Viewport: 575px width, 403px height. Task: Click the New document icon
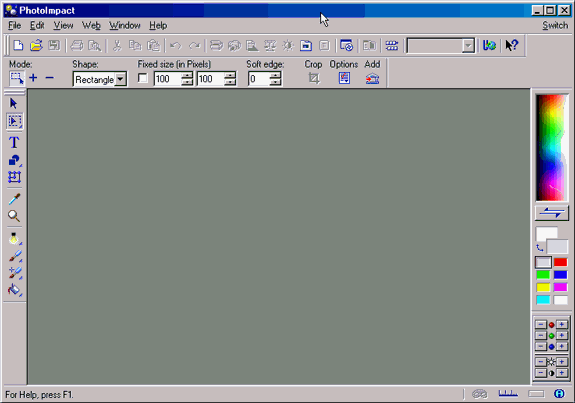(x=18, y=45)
